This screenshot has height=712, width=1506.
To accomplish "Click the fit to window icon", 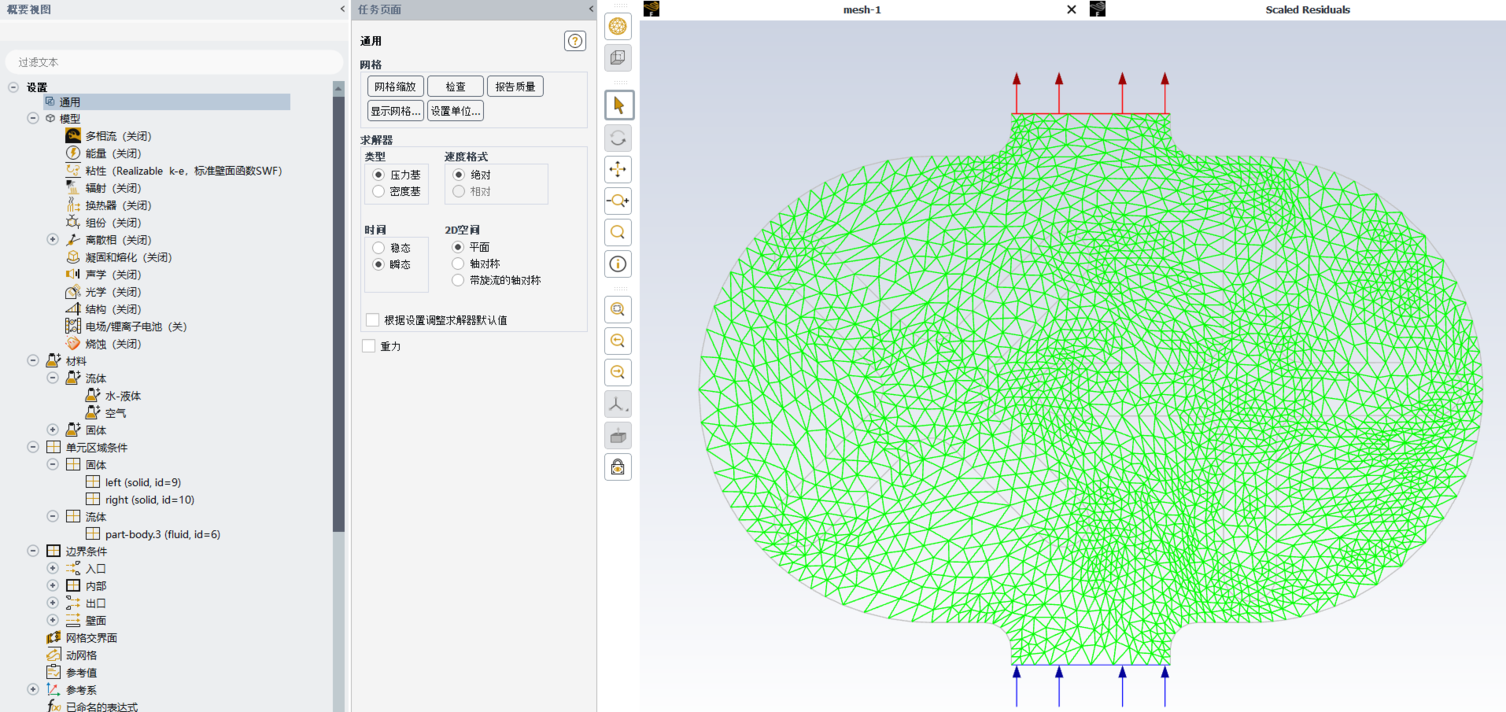I will coord(618,310).
